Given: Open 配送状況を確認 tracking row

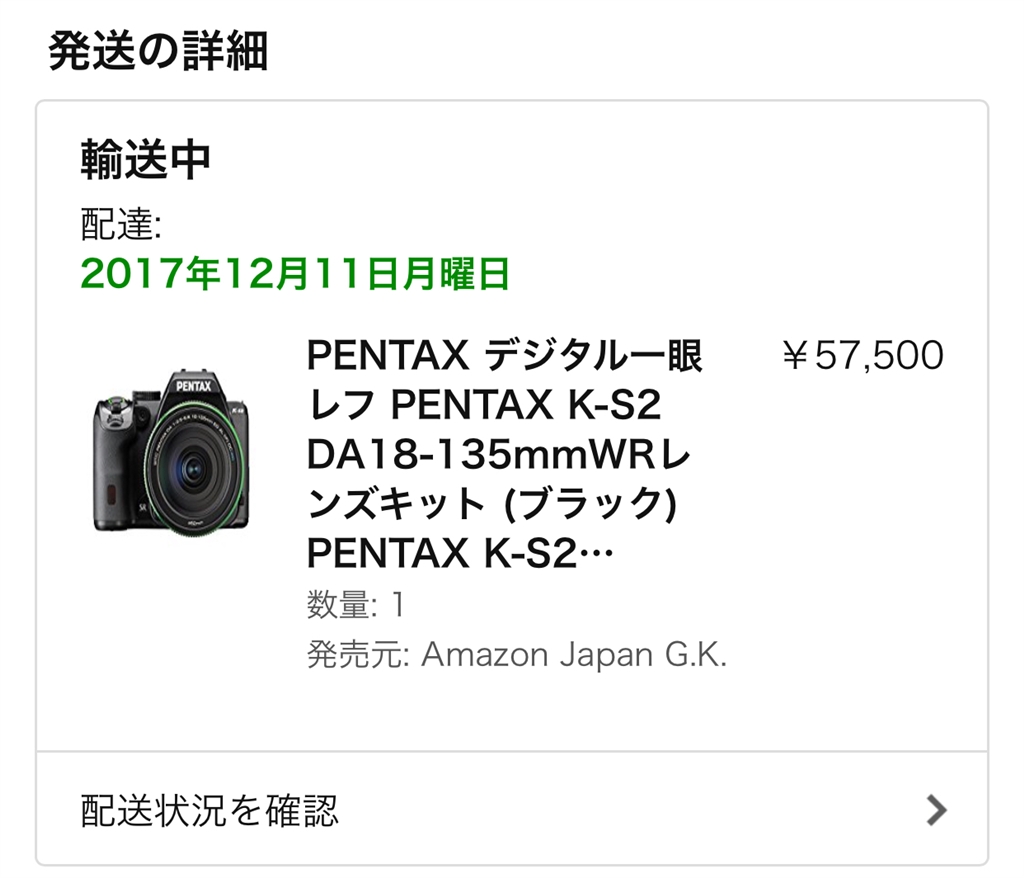Looking at the screenshot, I should click(x=512, y=809).
